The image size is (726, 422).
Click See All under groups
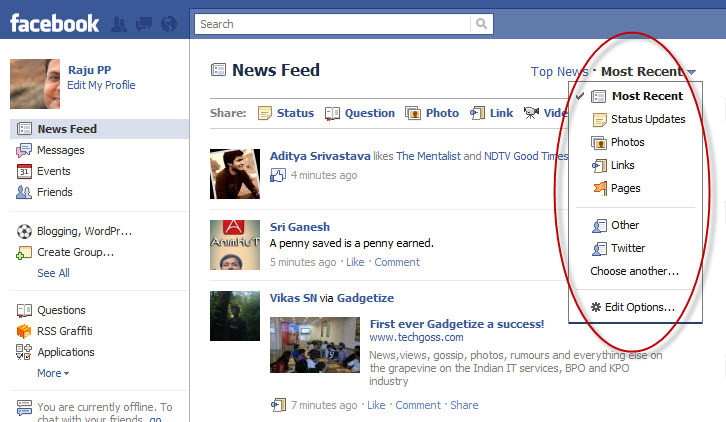click(53, 273)
